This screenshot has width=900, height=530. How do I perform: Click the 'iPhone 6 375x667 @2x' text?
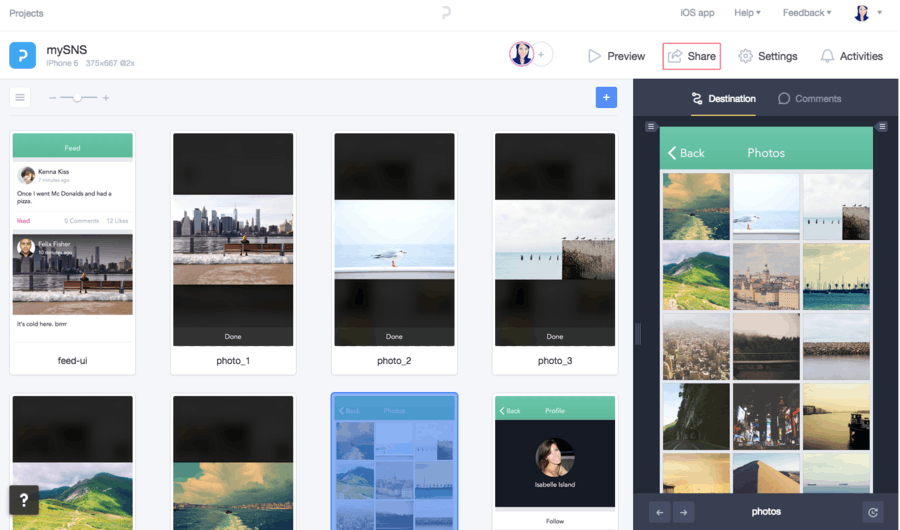[x=91, y=63]
